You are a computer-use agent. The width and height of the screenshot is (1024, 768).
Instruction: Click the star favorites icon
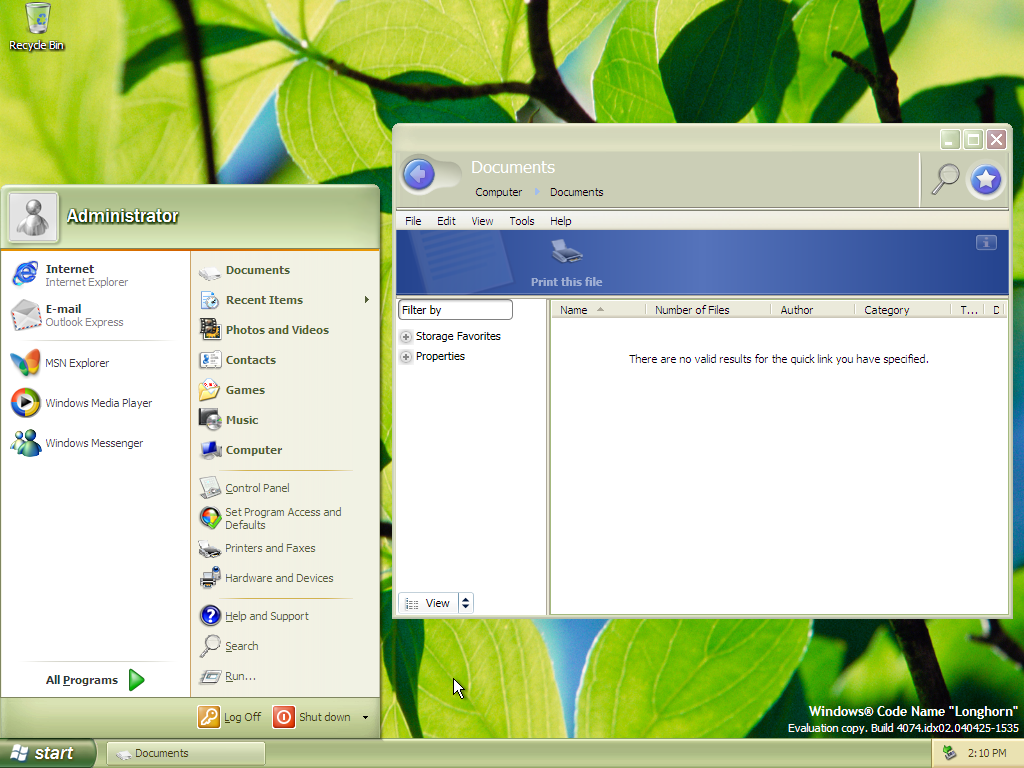coord(986,180)
